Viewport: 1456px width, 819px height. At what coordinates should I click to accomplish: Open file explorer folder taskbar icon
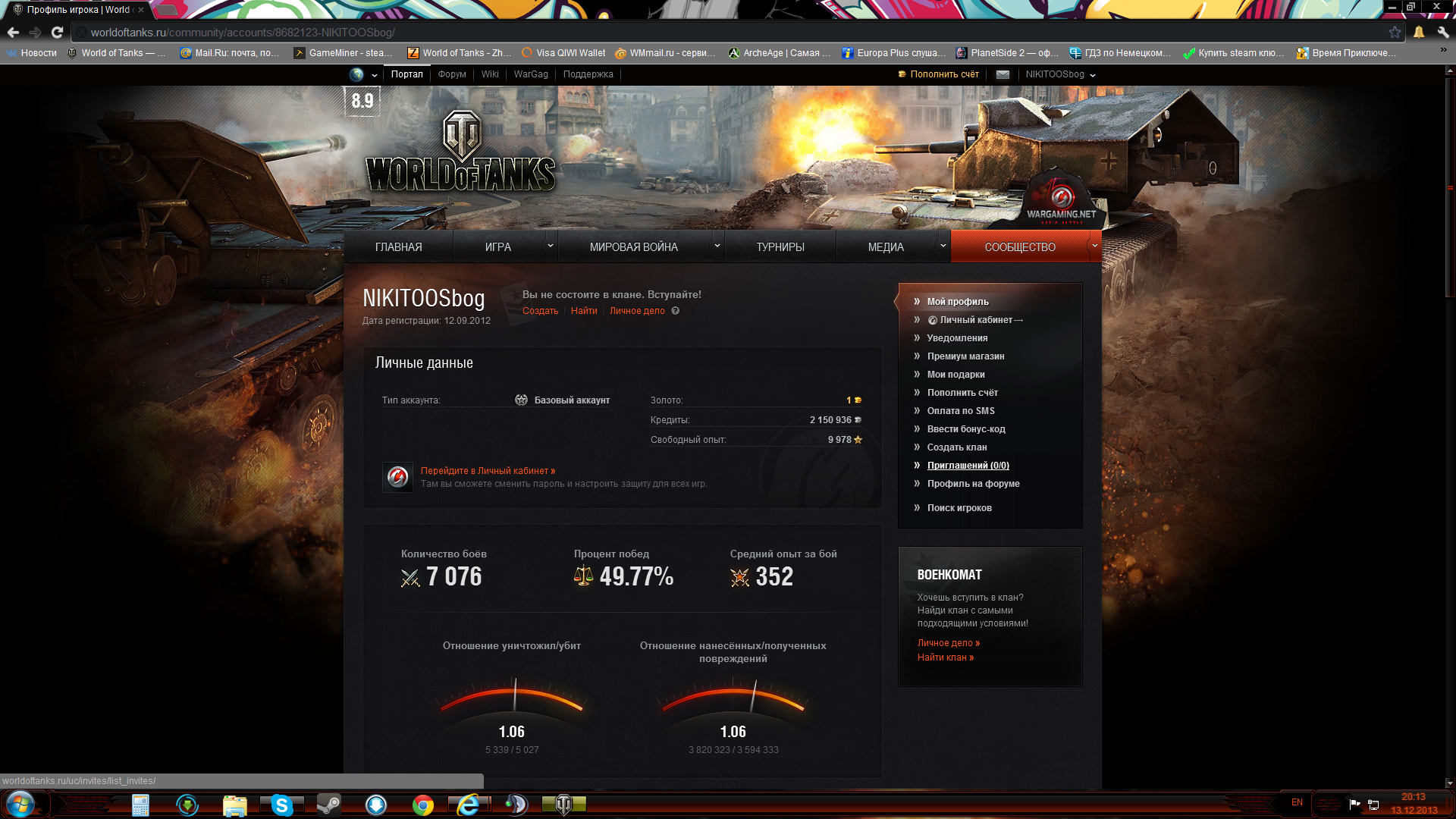point(234,805)
